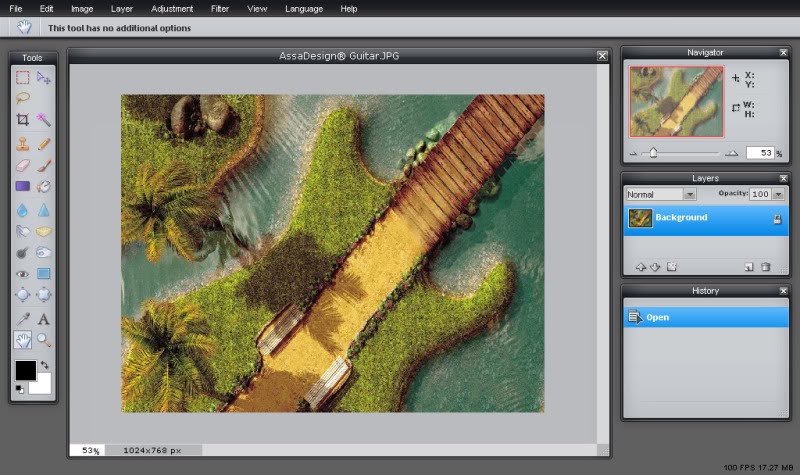Activate the Eraser tool
The image size is (800, 475).
pyautogui.click(x=22, y=165)
